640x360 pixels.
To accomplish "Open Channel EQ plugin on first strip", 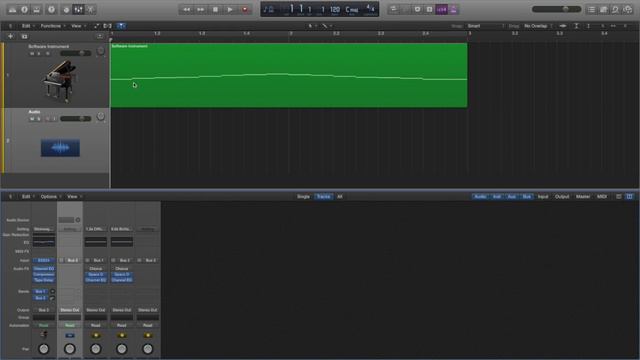I will 44,269.
